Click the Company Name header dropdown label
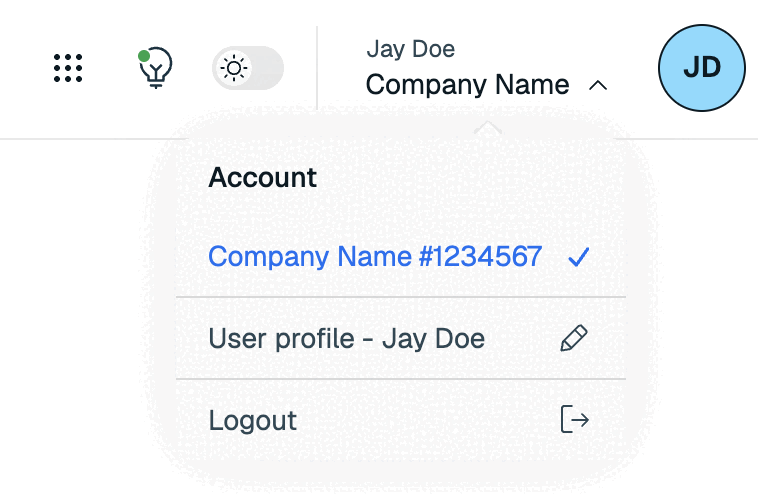 (467, 85)
